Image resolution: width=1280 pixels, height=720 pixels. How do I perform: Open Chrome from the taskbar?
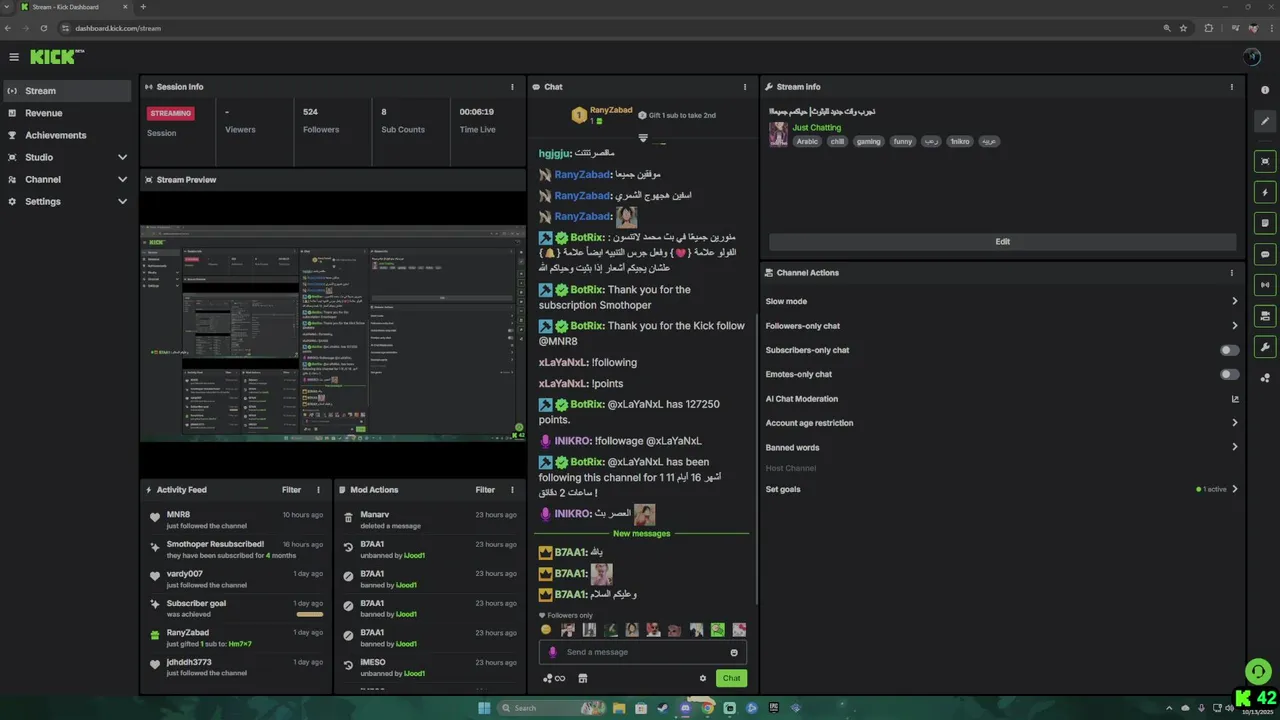click(x=707, y=708)
